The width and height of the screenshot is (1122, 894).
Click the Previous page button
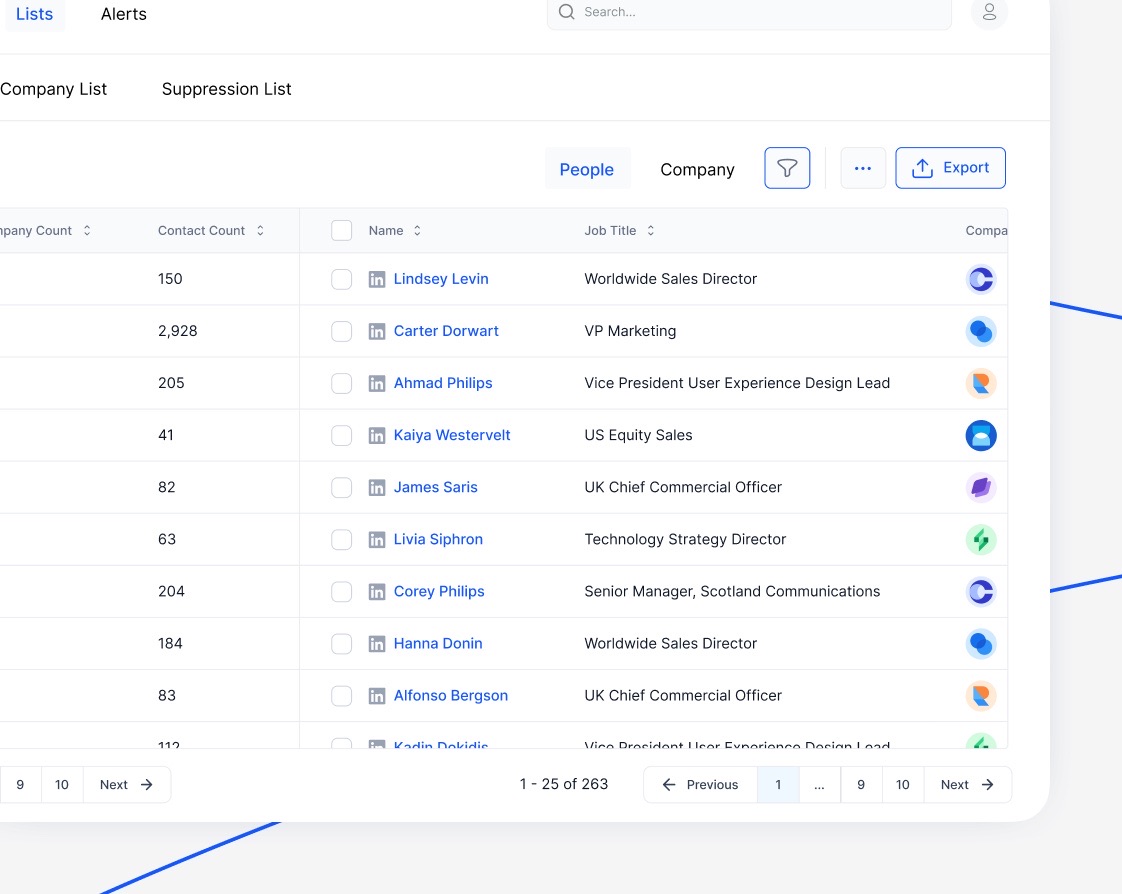(x=700, y=785)
